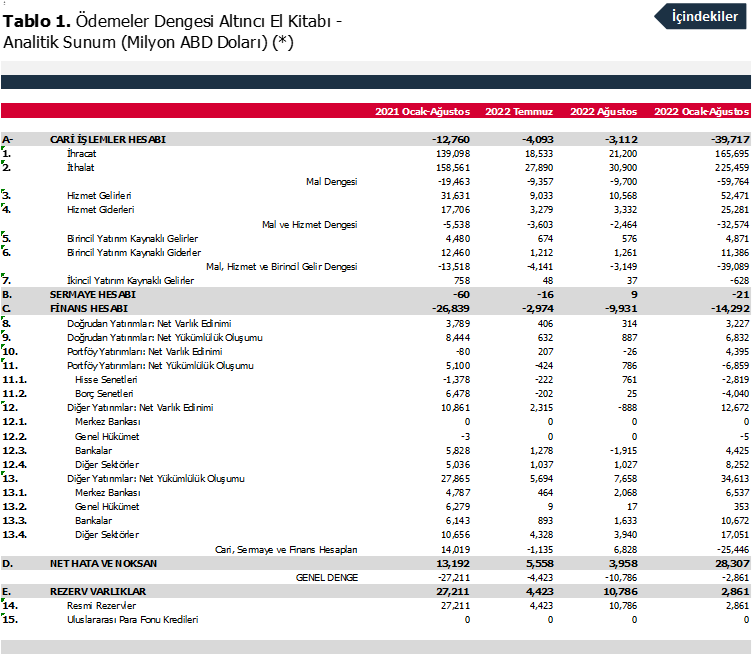Click the FİNANS HESABI row label
Image resolution: width=752 pixels, height=656 pixels.
point(89,308)
